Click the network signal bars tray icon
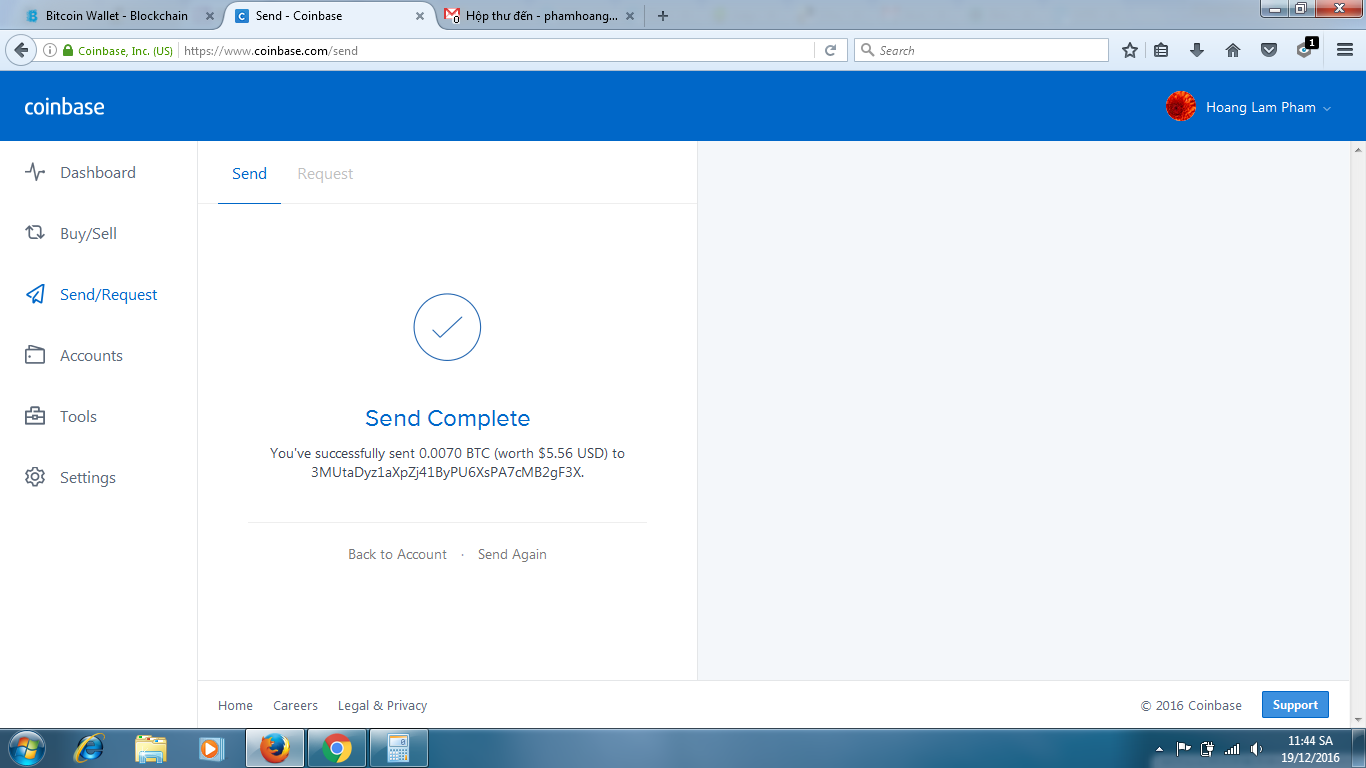Screen dimensions: 1366x768 [1232, 749]
